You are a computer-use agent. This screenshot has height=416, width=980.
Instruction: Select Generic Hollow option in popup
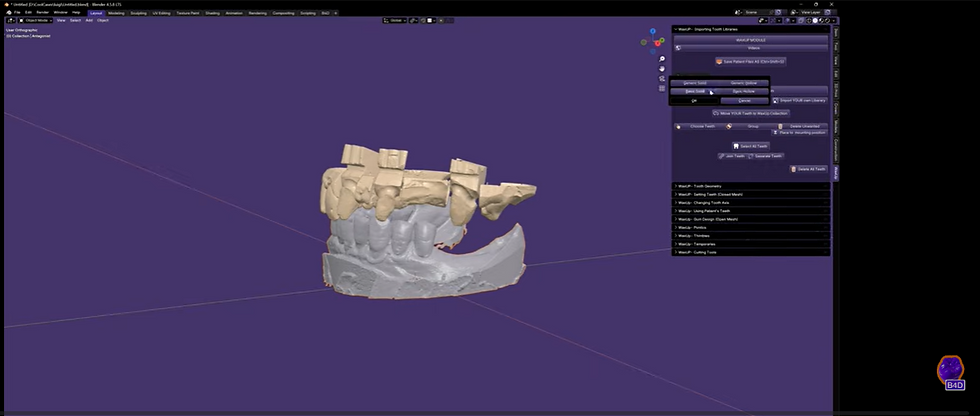click(x=744, y=83)
